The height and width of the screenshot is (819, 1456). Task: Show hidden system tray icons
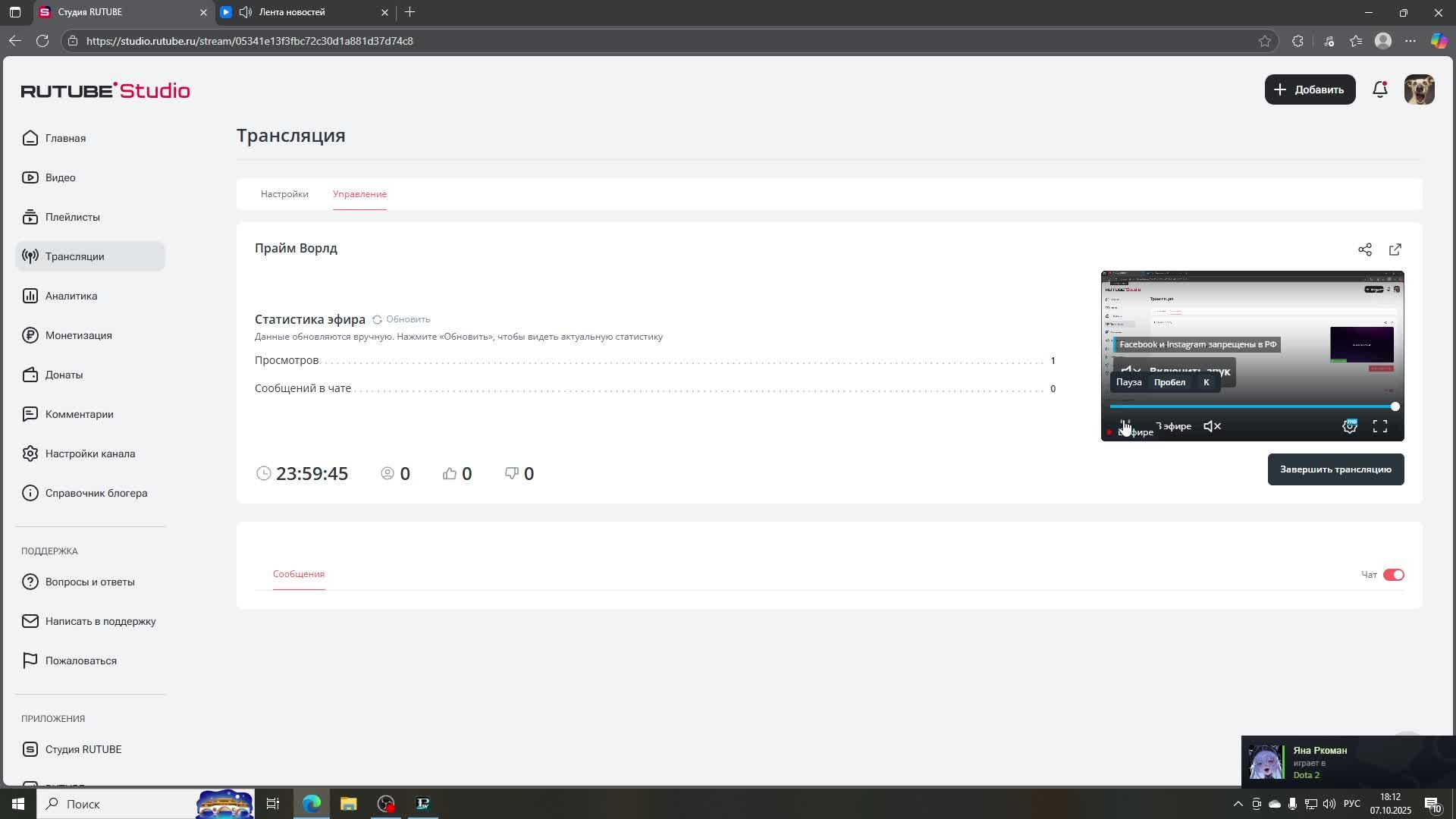click(x=1238, y=804)
